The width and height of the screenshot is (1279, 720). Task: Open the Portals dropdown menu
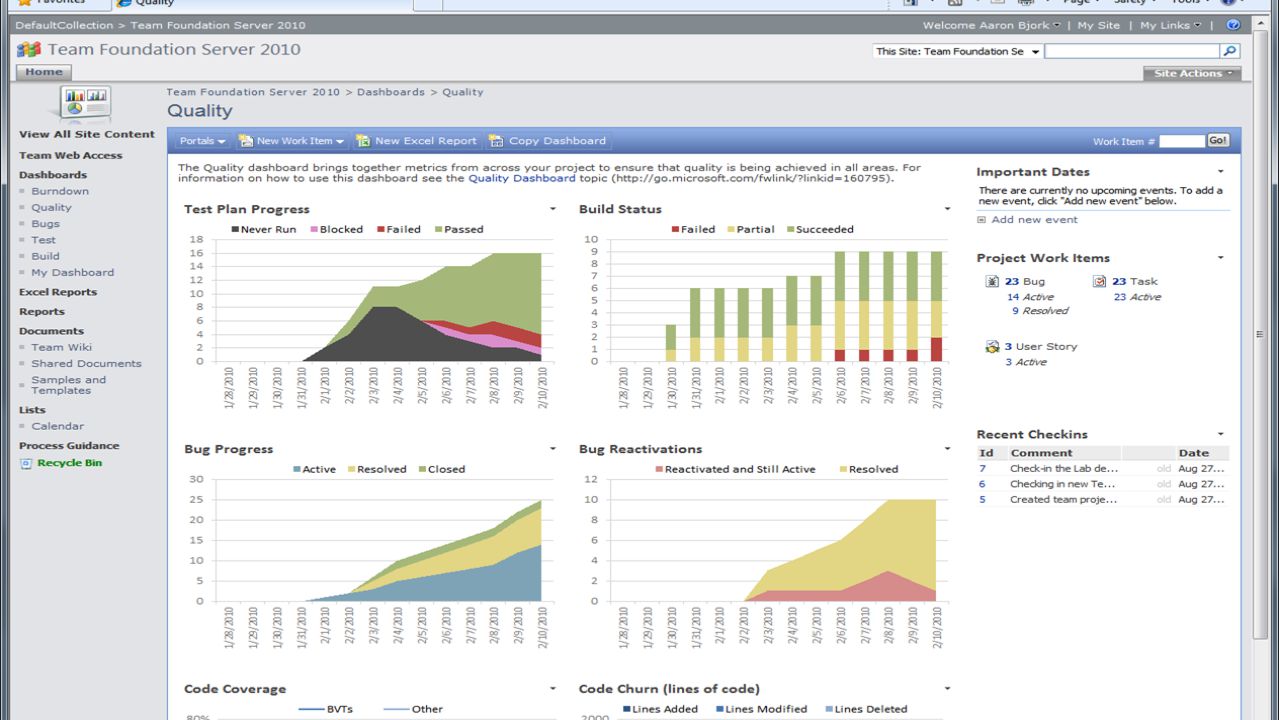(202, 141)
